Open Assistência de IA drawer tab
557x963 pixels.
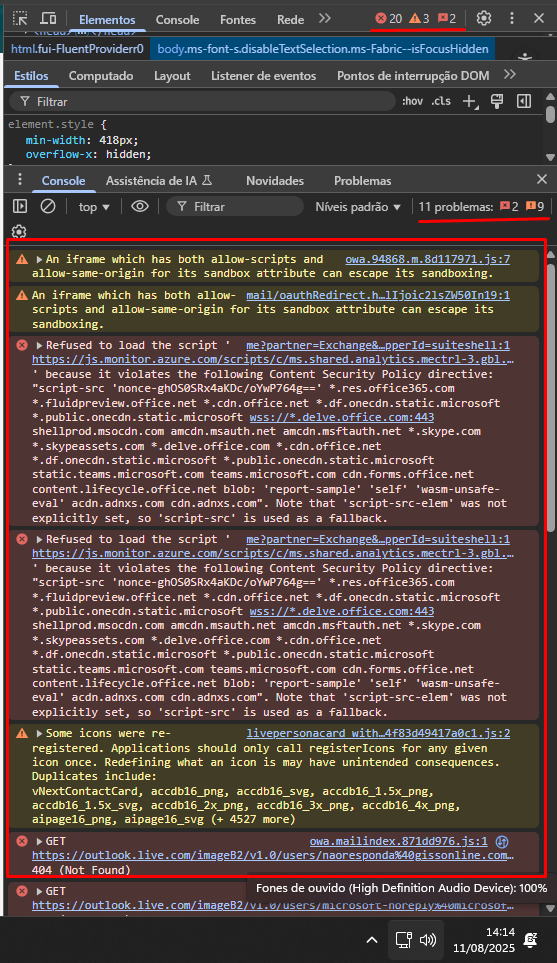[x=158, y=181]
